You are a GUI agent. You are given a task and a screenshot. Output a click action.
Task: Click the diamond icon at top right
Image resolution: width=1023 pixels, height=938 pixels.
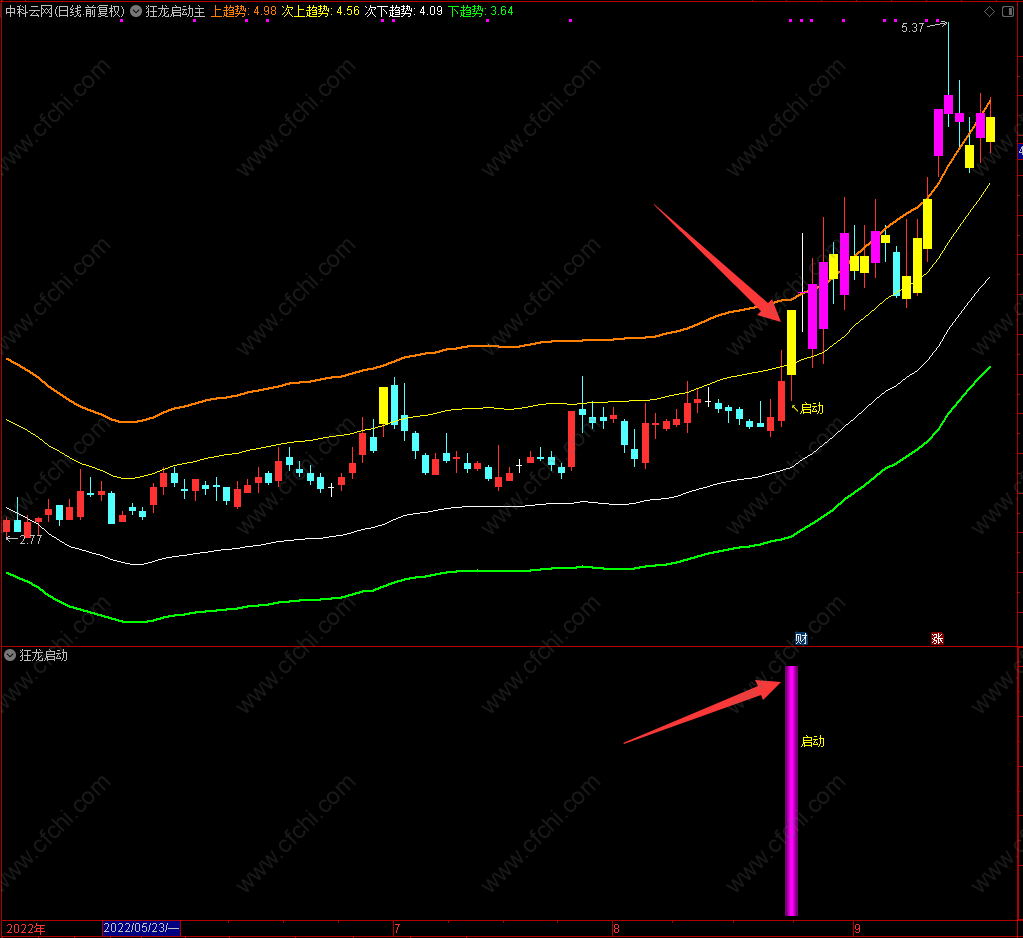coord(989,11)
